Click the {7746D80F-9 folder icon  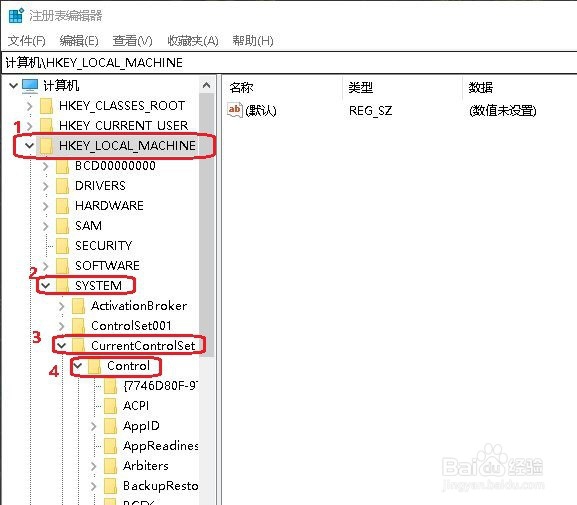[x=110, y=386]
